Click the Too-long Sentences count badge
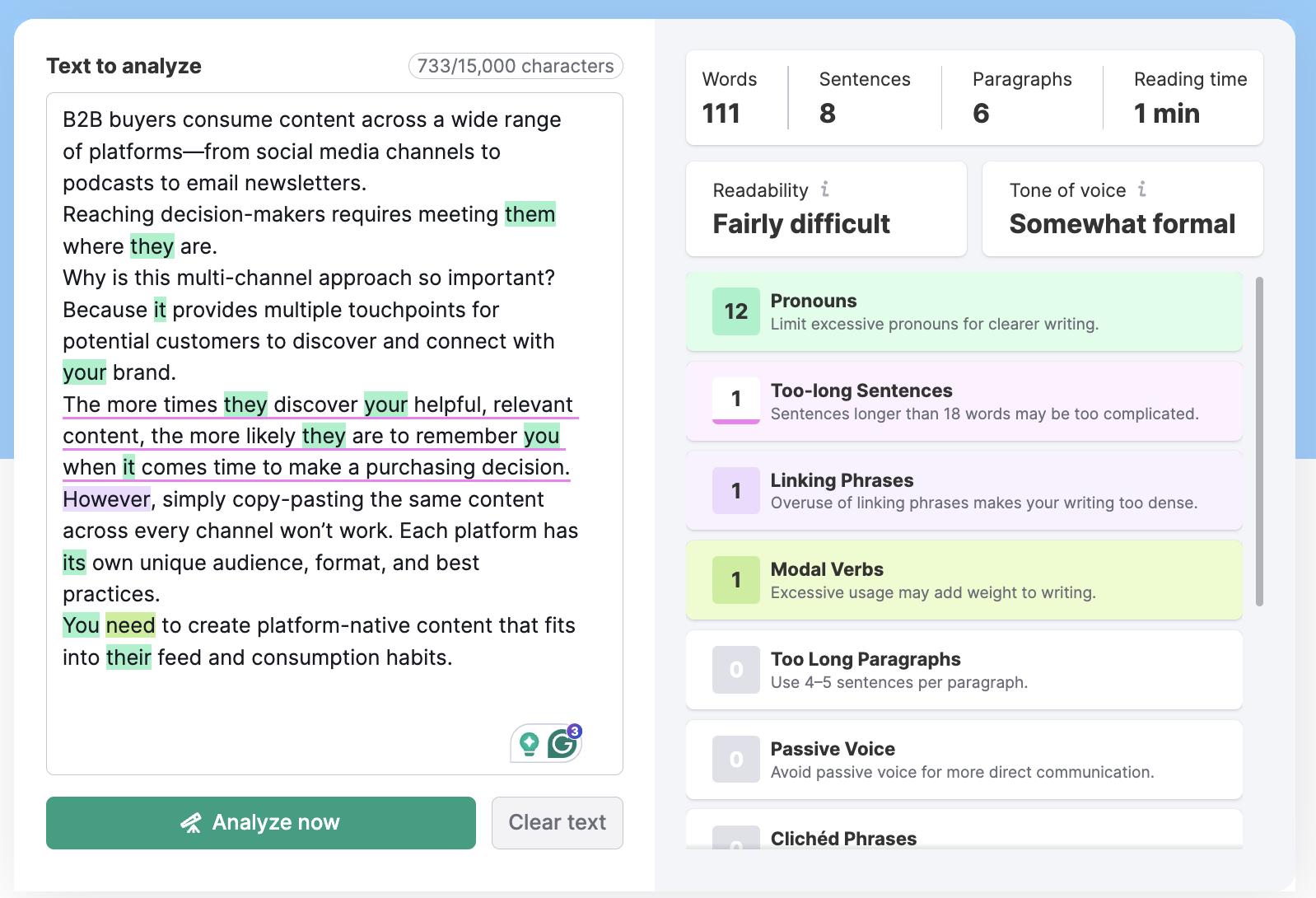This screenshot has height=898, width=1316. [x=735, y=400]
